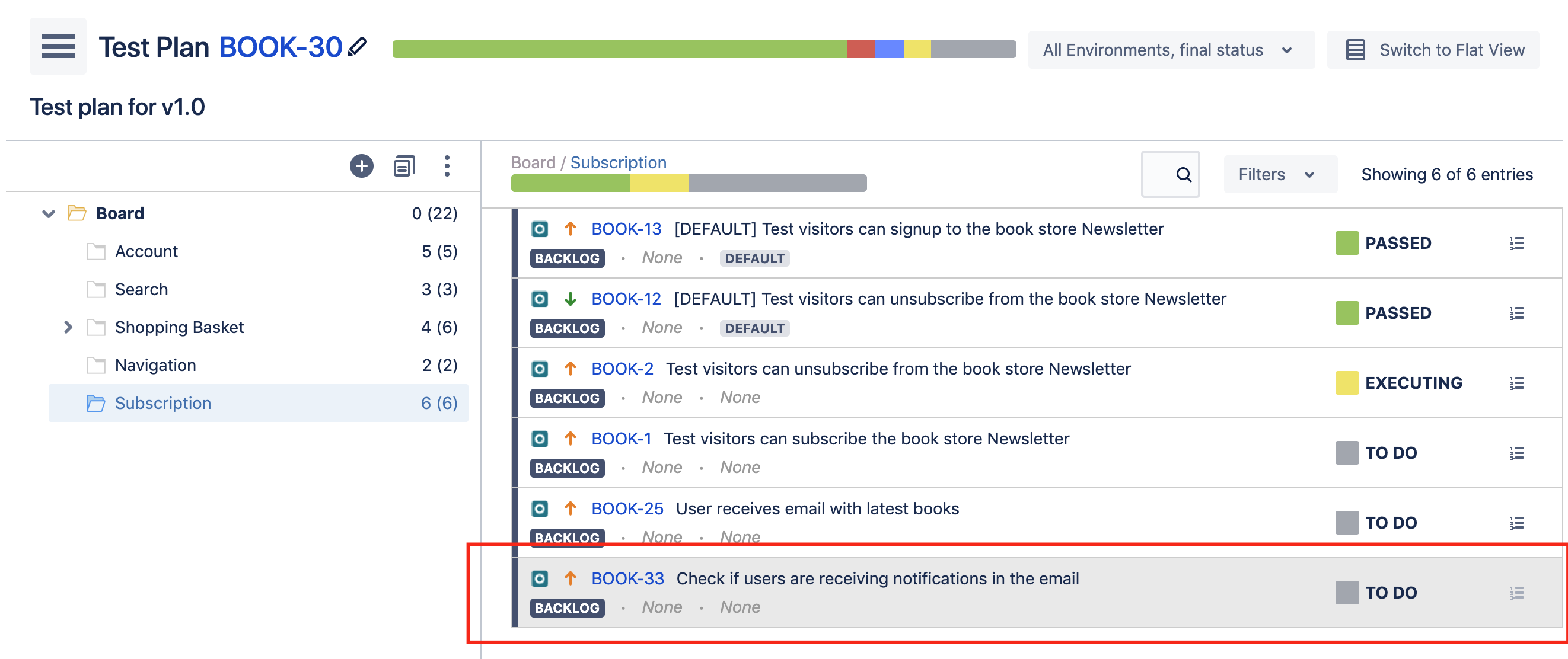Open the BOOK-33 issue link
Viewport: 1568px width, 659px height.
(x=627, y=578)
